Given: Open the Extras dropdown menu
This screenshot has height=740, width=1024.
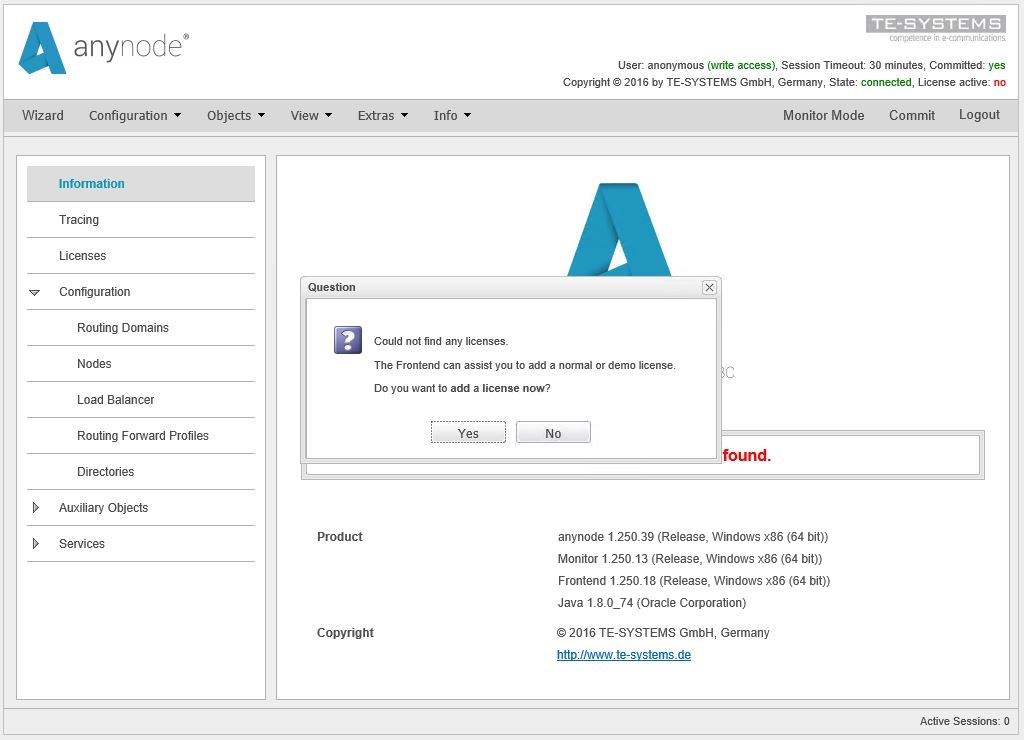Looking at the screenshot, I should [383, 115].
